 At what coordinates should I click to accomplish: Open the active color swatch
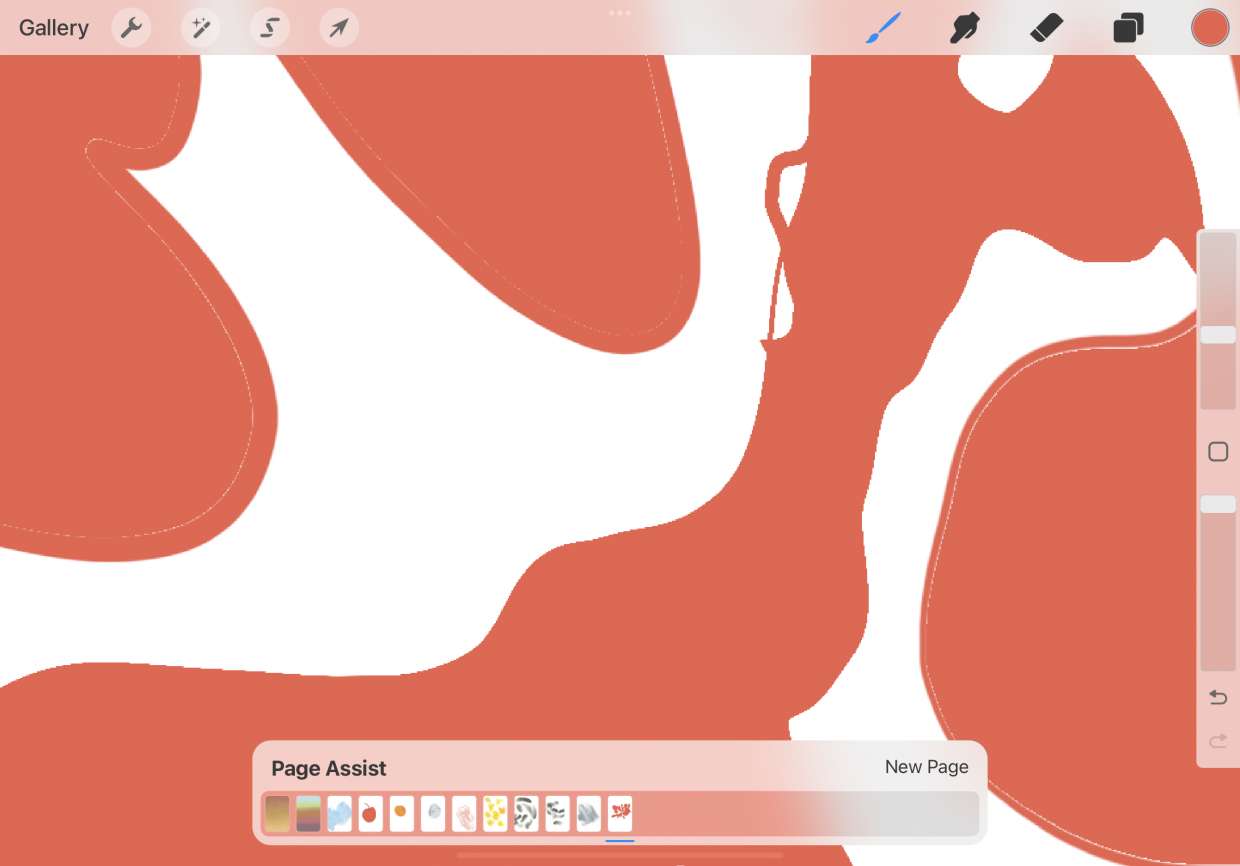1210,28
